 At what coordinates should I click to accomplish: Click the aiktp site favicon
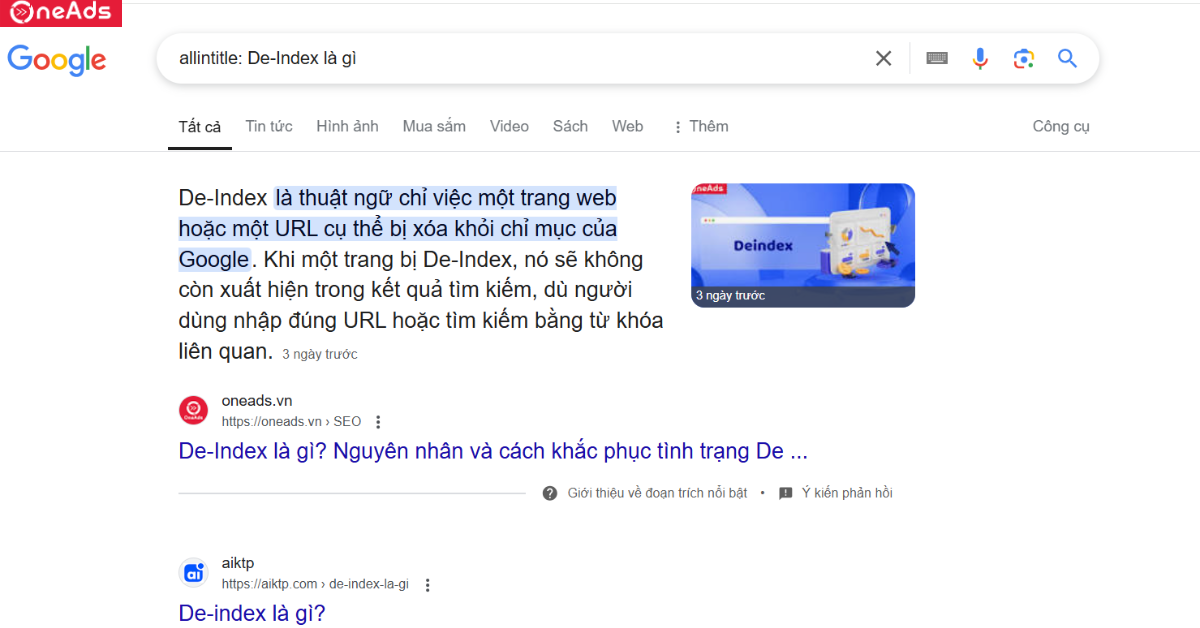coord(193,573)
